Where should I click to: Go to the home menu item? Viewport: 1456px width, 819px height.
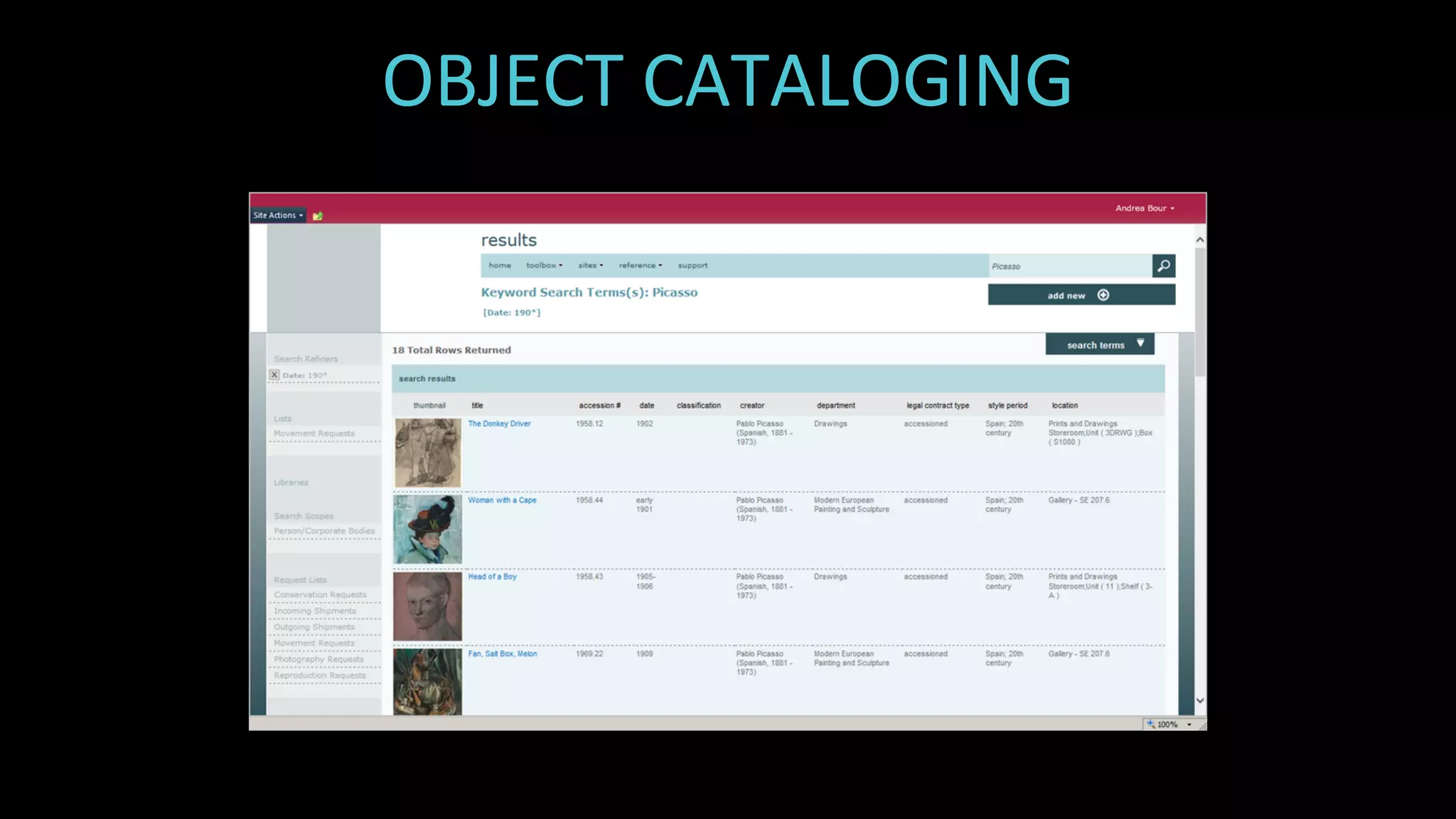pyautogui.click(x=500, y=265)
